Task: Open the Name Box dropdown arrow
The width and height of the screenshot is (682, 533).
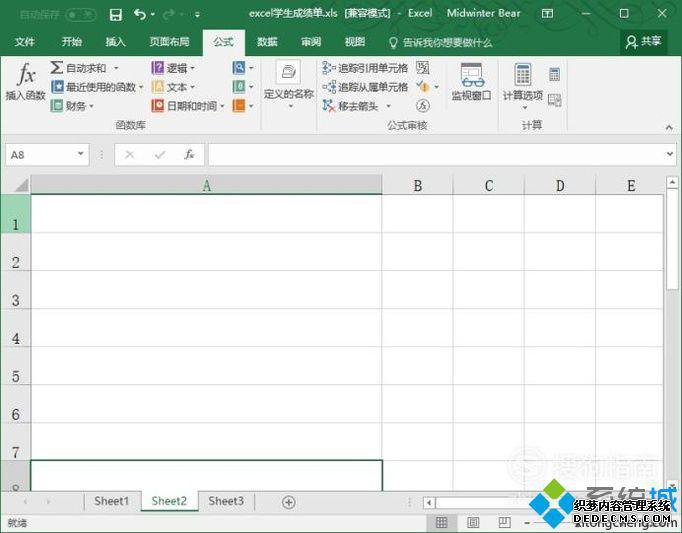Action: (x=80, y=154)
